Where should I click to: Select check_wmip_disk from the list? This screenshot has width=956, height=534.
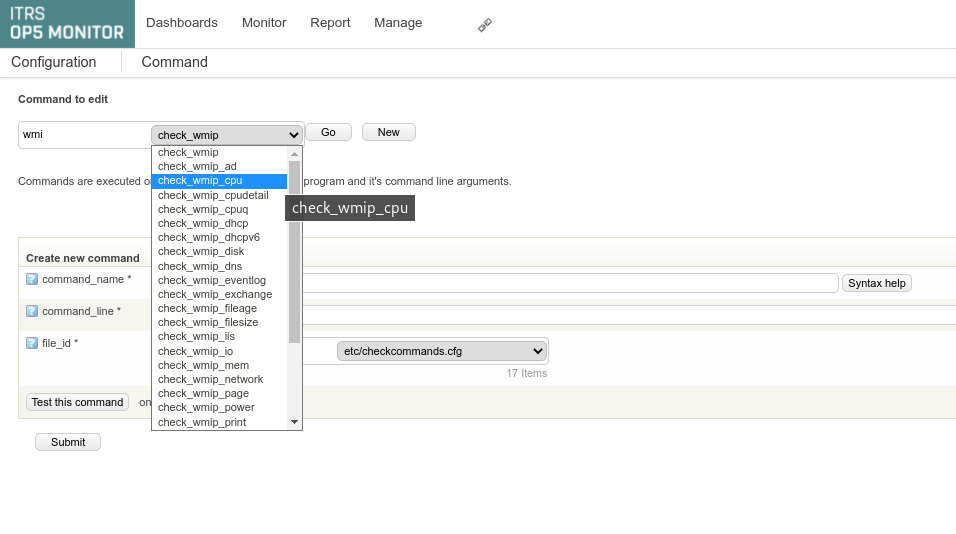(x=219, y=252)
